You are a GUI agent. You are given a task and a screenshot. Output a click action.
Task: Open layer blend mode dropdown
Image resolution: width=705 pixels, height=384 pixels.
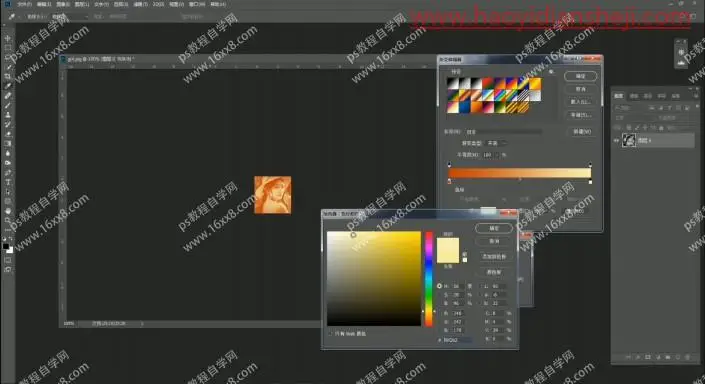[x=633, y=118]
